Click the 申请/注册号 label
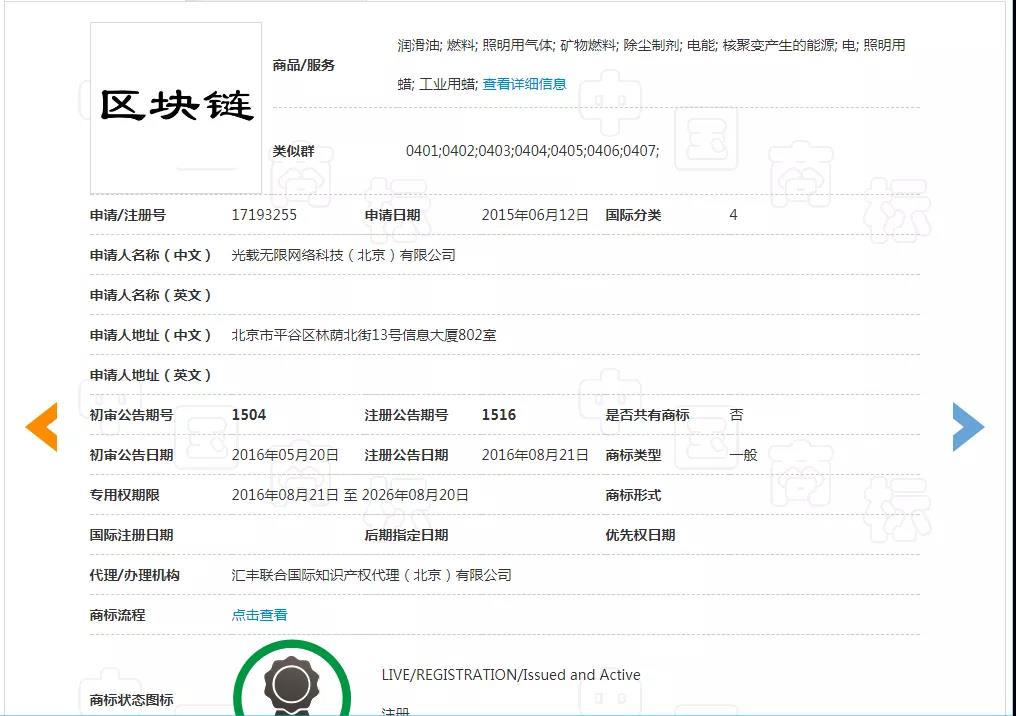1016x716 pixels. pyautogui.click(x=128, y=215)
